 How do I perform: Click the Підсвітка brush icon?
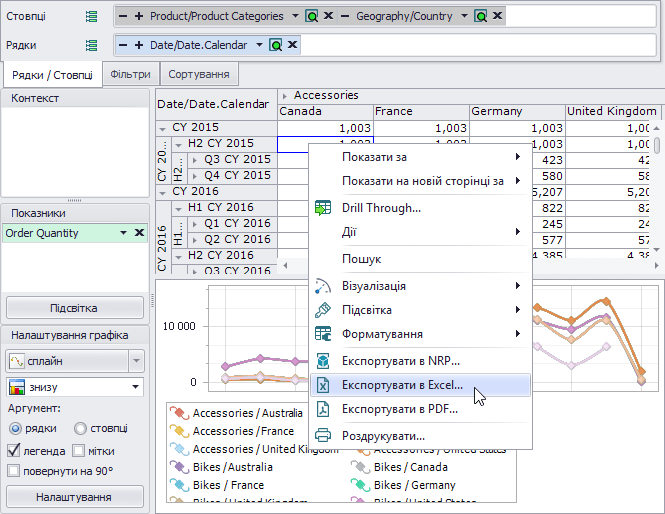coord(323,310)
